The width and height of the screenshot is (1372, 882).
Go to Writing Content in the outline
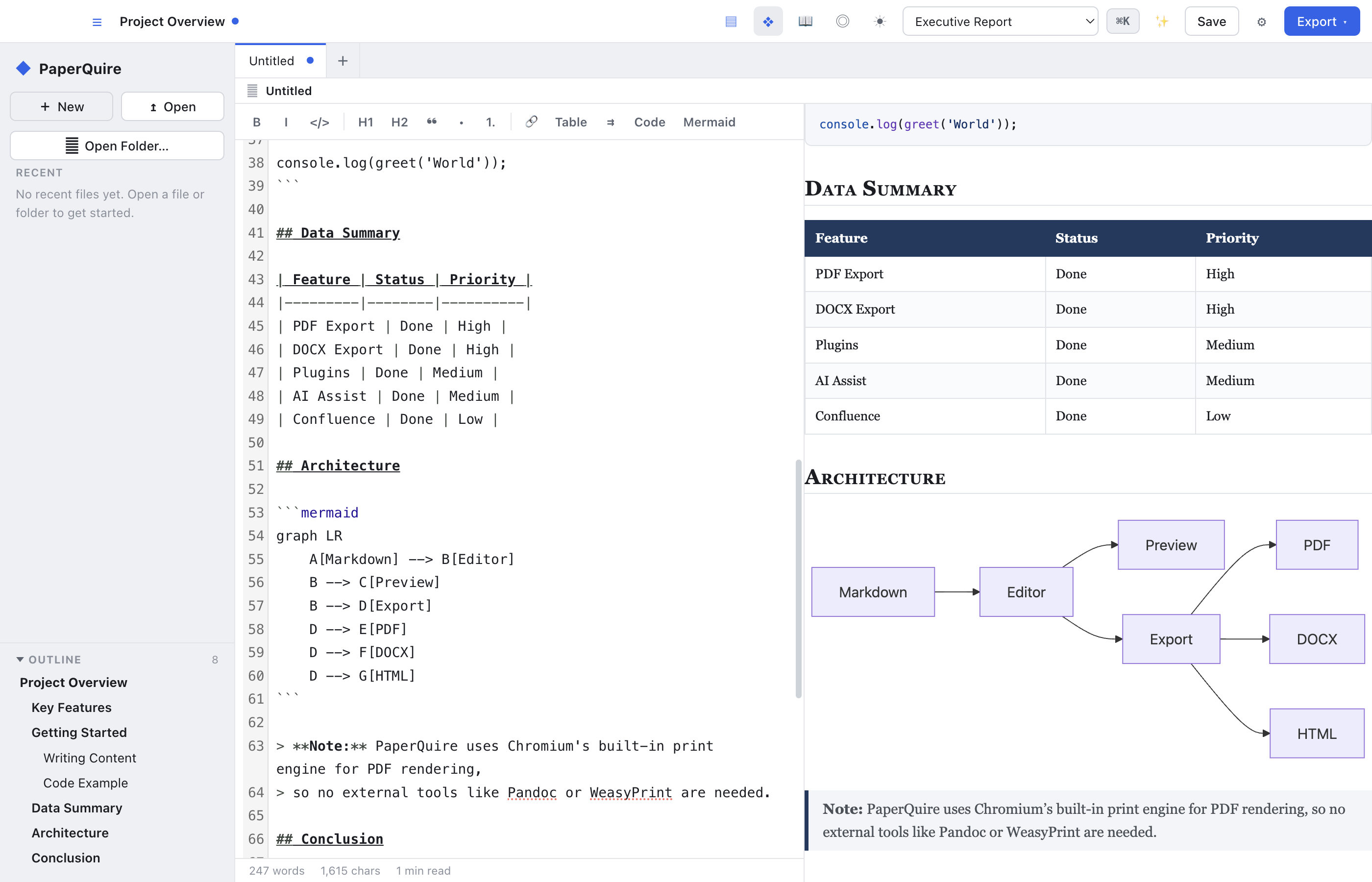click(90, 758)
